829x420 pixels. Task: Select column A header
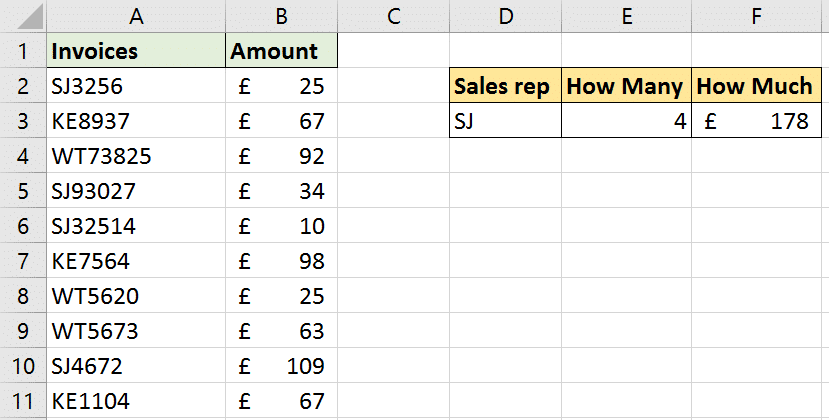click(x=136, y=16)
